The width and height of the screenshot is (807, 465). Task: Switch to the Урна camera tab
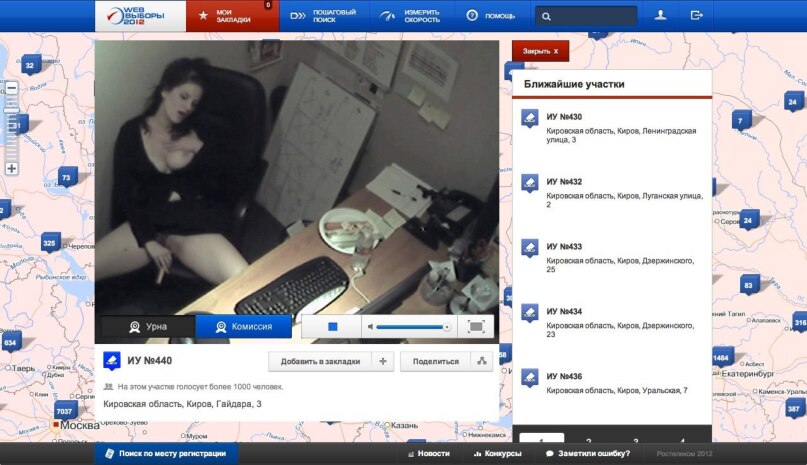tap(148, 326)
